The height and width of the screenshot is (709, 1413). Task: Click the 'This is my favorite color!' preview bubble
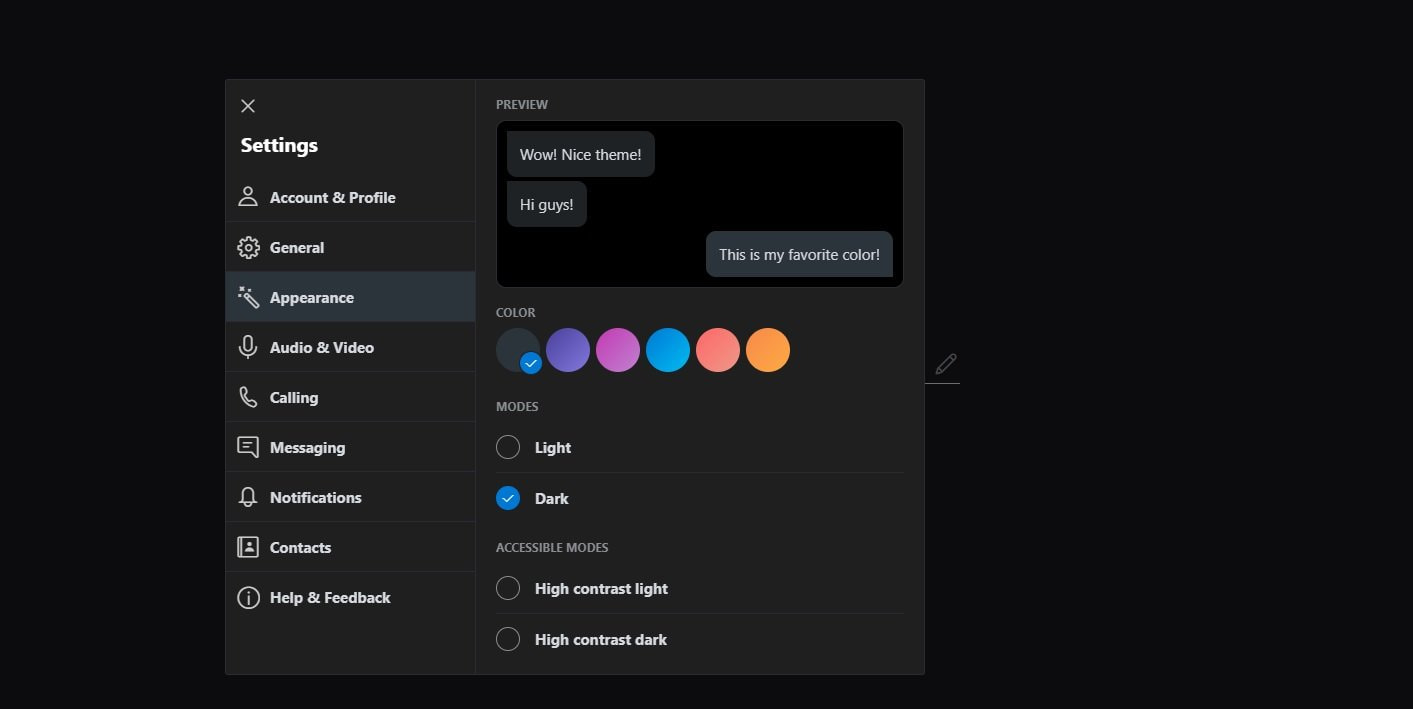[799, 255]
